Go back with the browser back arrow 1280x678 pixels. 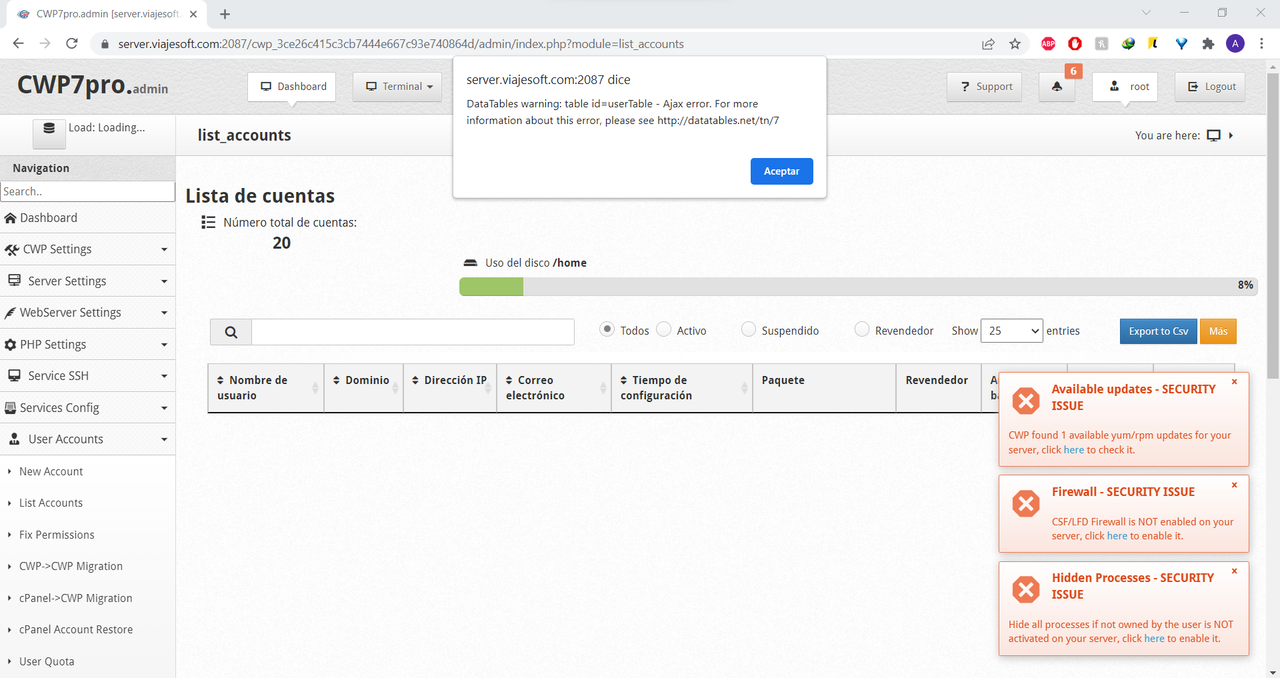coord(18,44)
